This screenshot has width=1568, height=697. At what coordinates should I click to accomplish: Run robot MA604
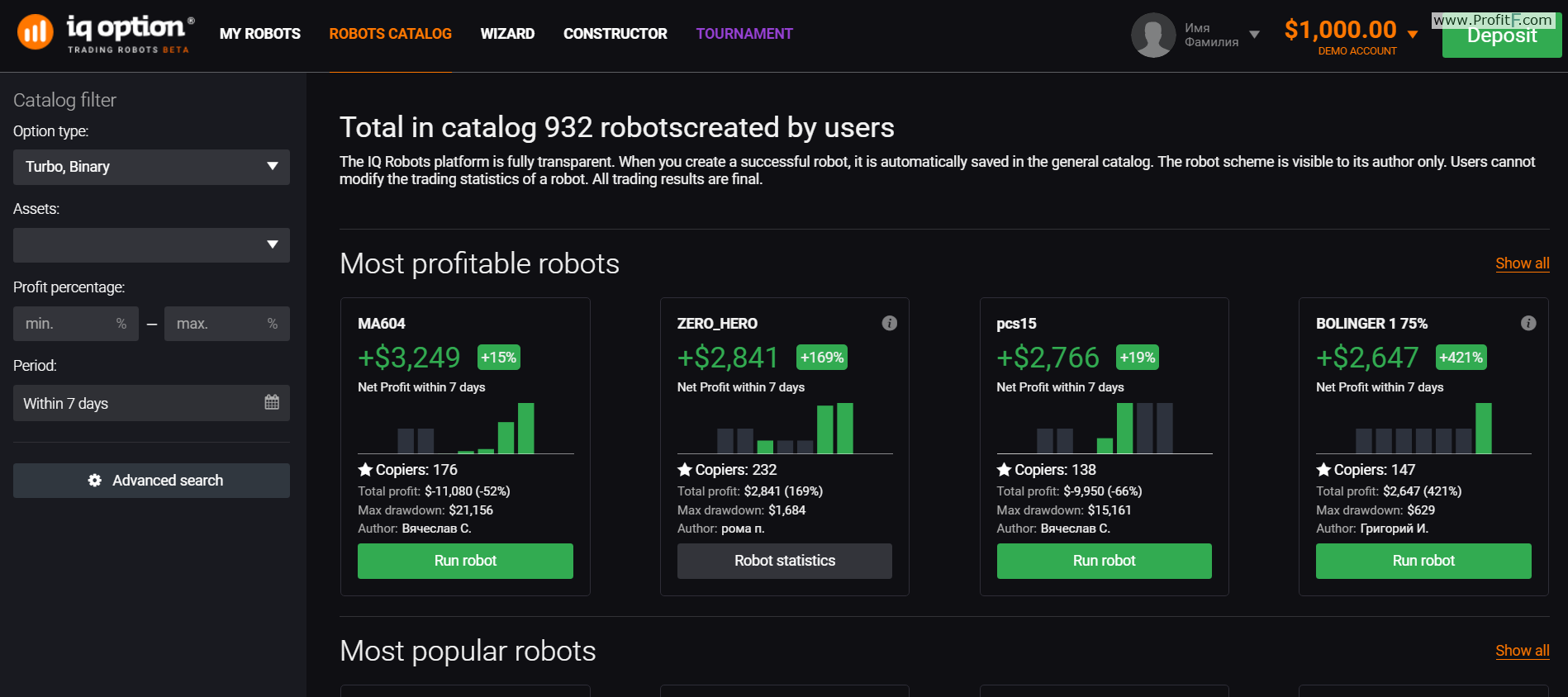465,561
